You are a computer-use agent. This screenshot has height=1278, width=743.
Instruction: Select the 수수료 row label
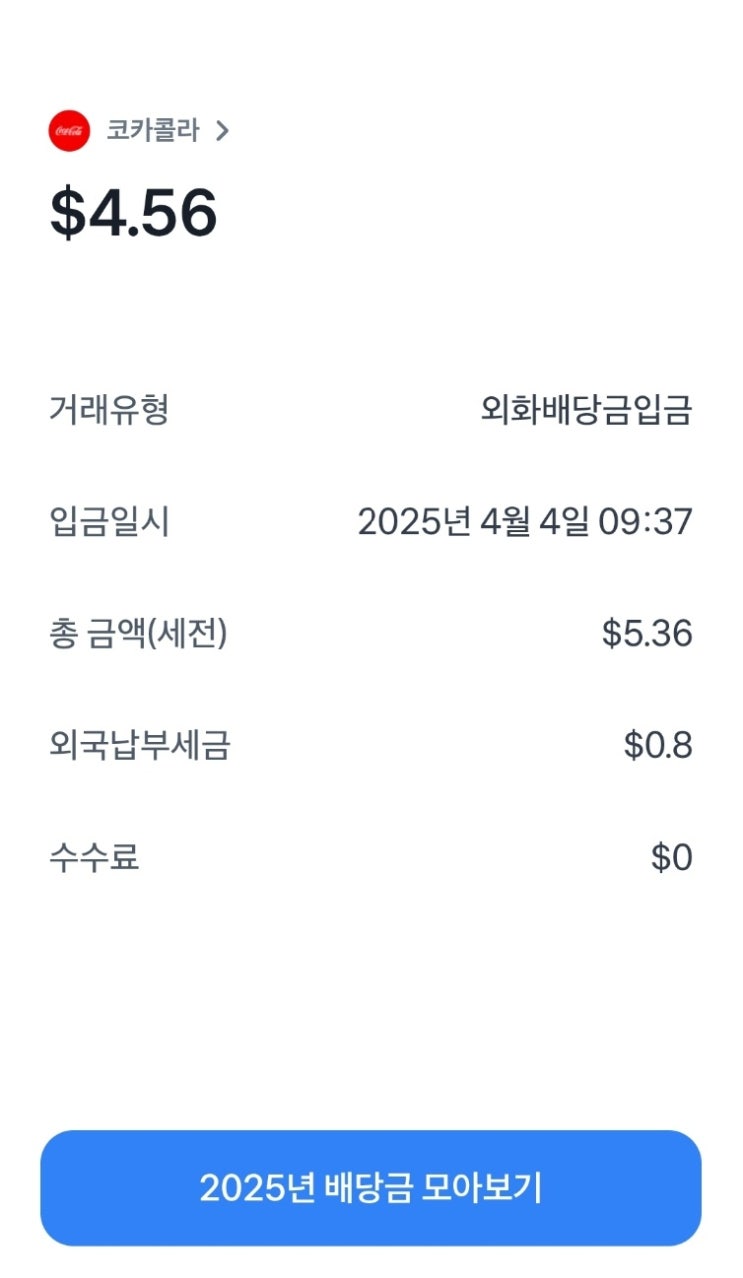point(94,858)
